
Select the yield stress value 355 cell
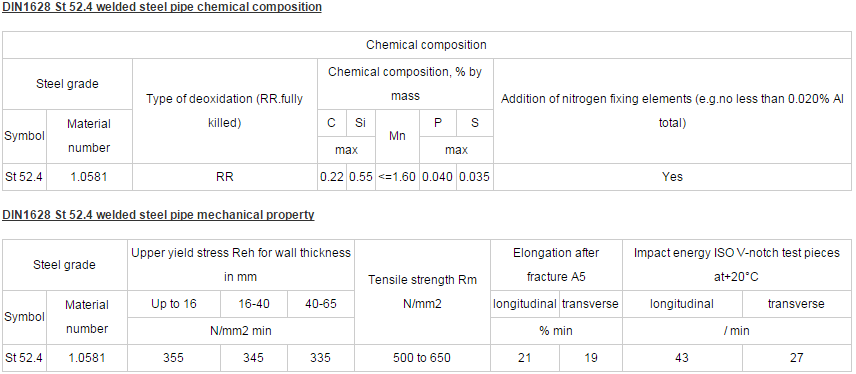coord(174,358)
